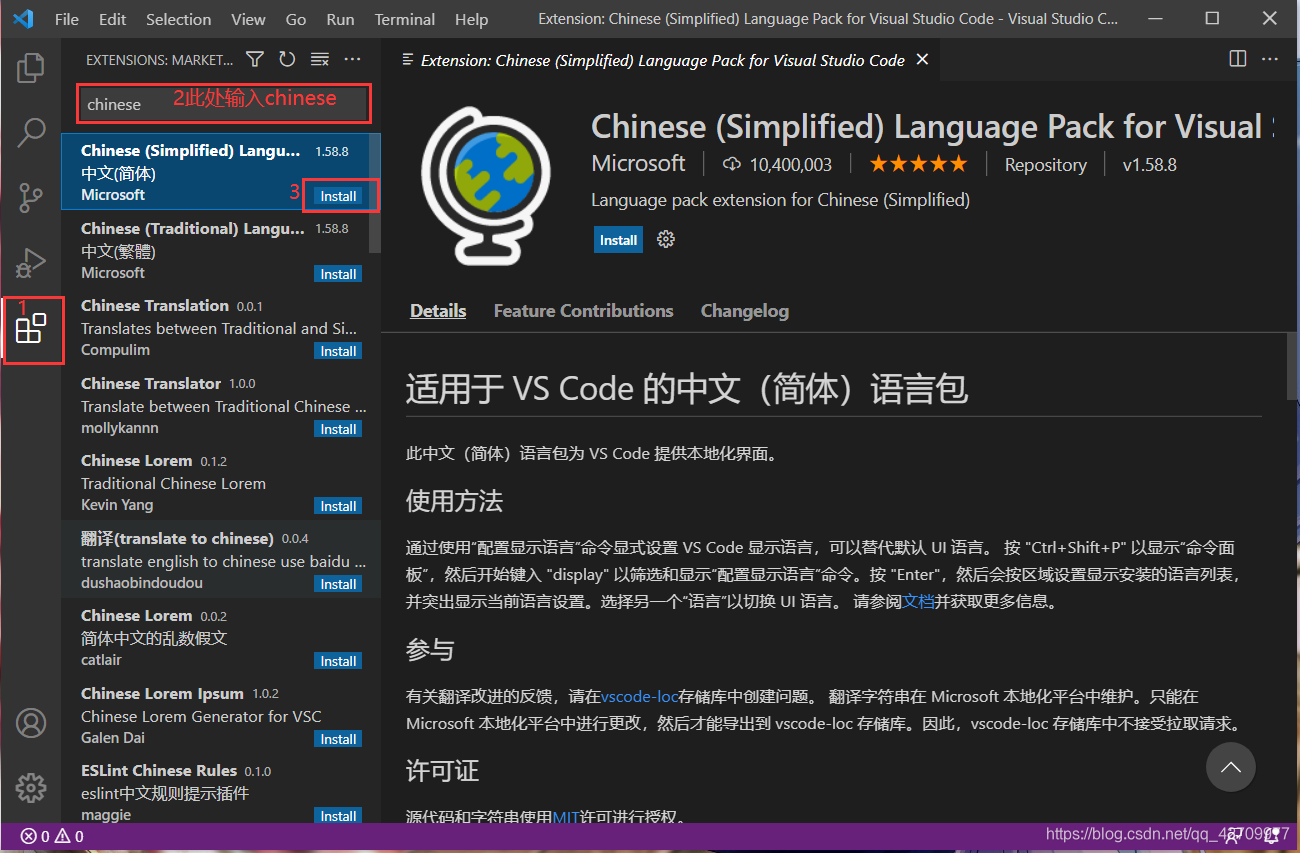Open the Edit menu

click(x=113, y=19)
